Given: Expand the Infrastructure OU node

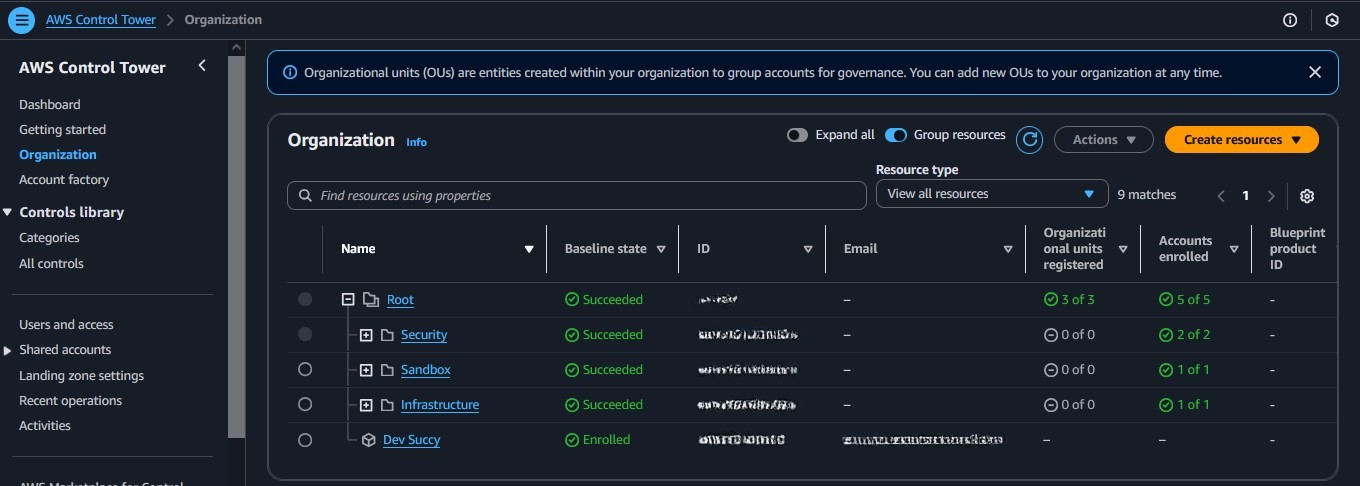Looking at the screenshot, I should [x=366, y=405].
